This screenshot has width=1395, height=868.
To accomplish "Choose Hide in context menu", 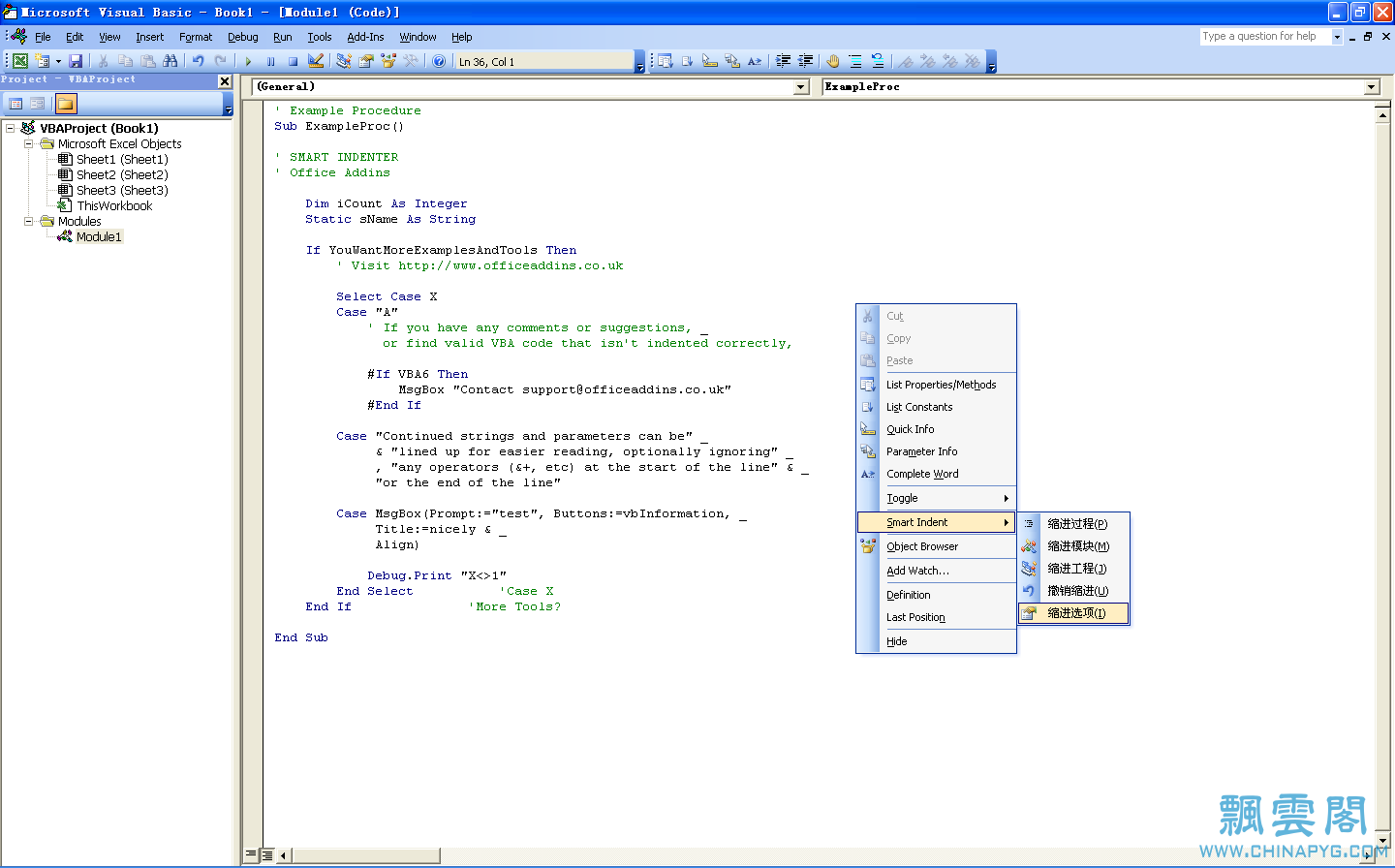I will (x=936, y=641).
